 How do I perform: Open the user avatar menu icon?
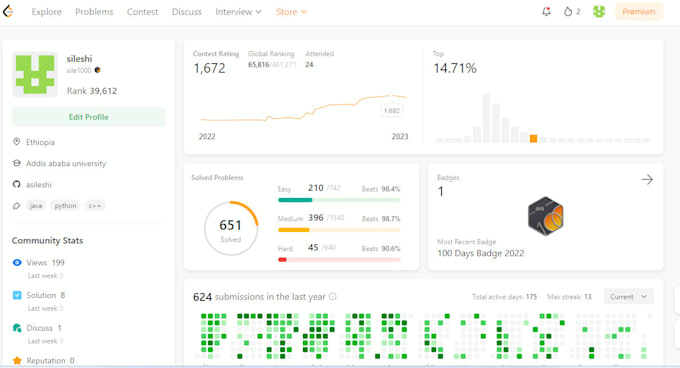click(599, 12)
